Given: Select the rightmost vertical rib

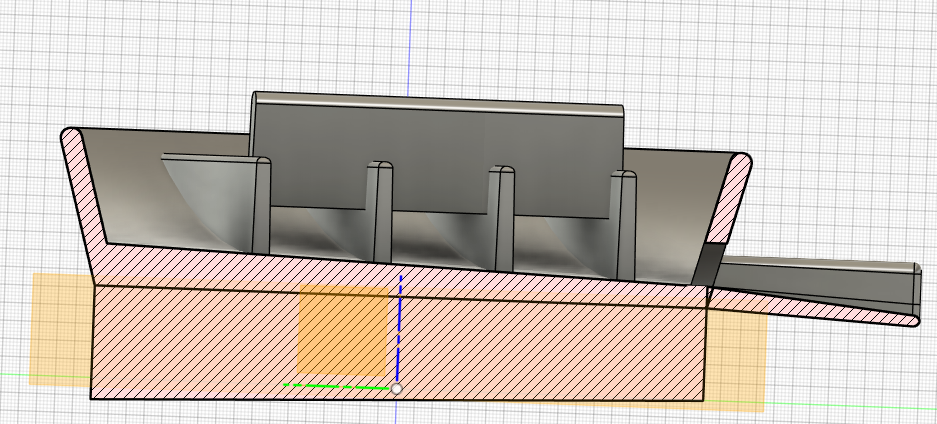Looking at the screenshot, I should [623, 225].
